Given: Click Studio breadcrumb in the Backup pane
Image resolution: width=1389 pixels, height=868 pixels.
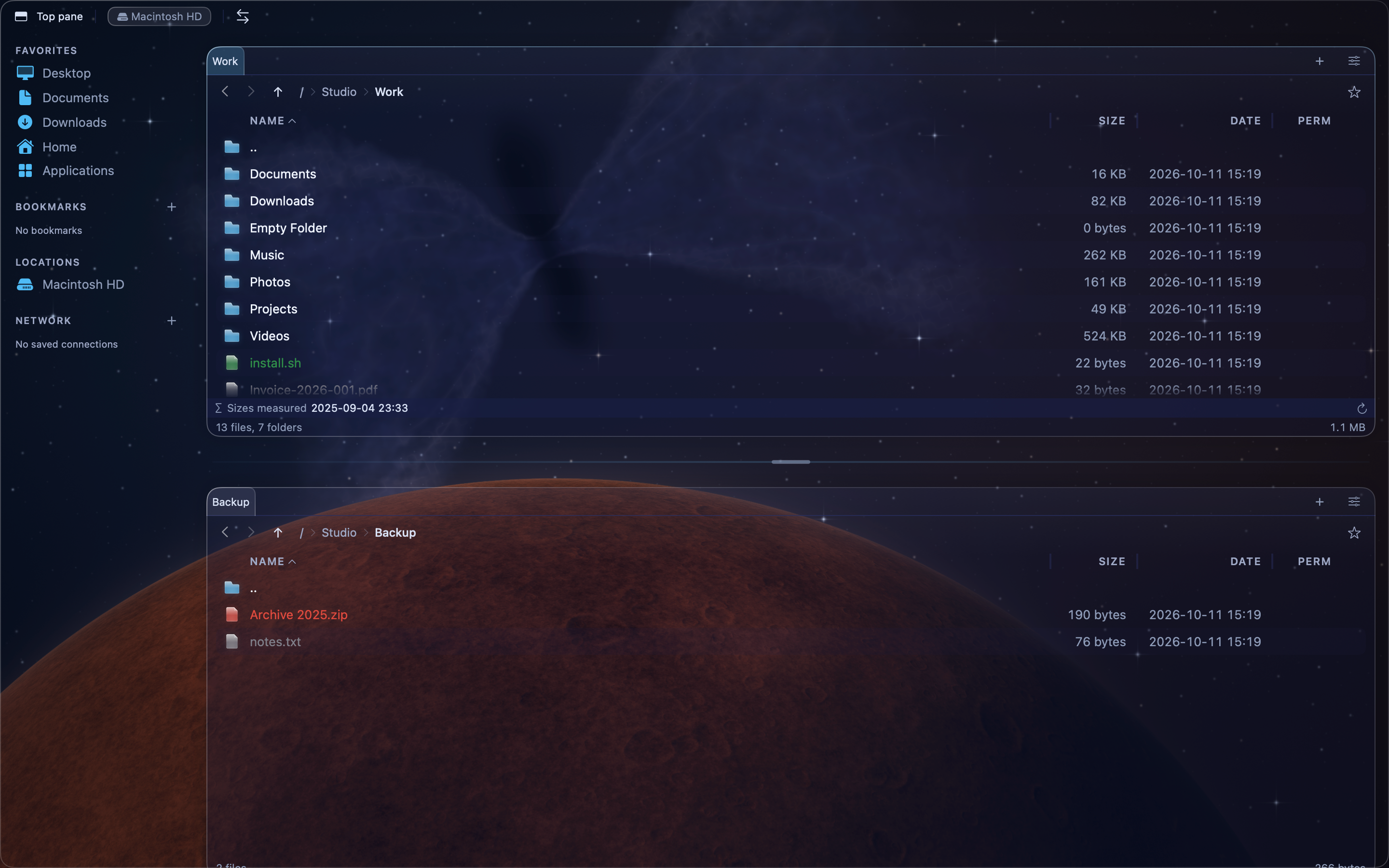Looking at the screenshot, I should [x=339, y=533].
